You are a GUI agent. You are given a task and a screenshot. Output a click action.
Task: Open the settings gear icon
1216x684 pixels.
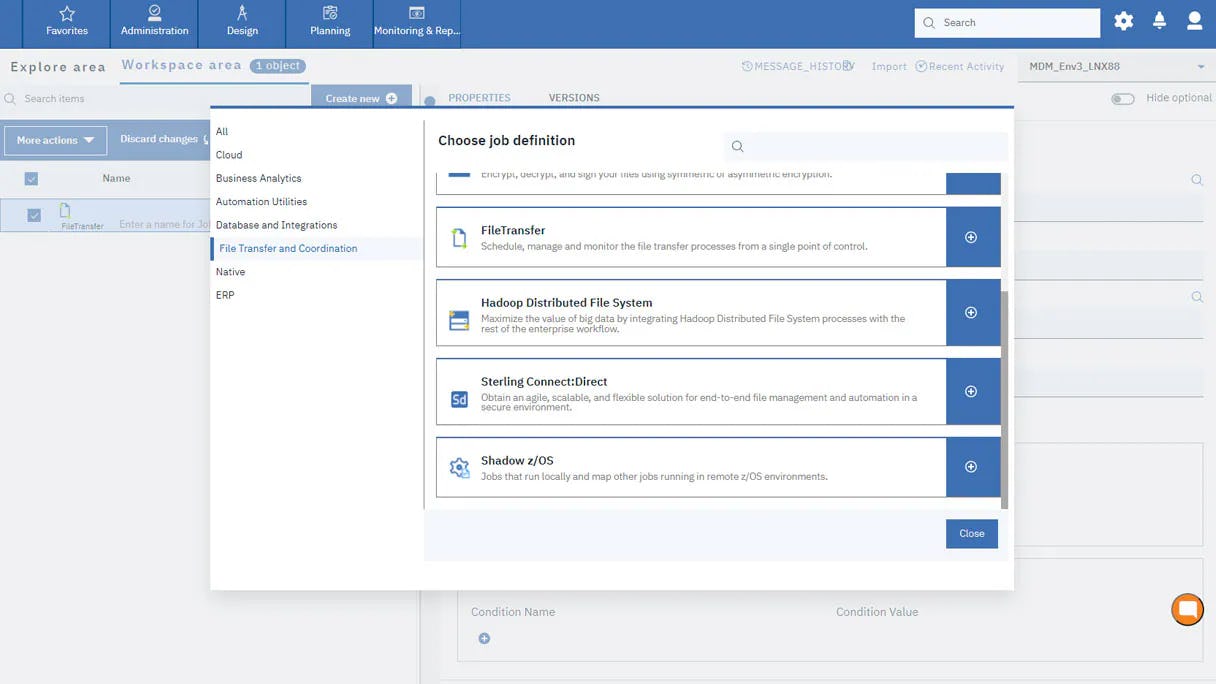point(1123,20)
